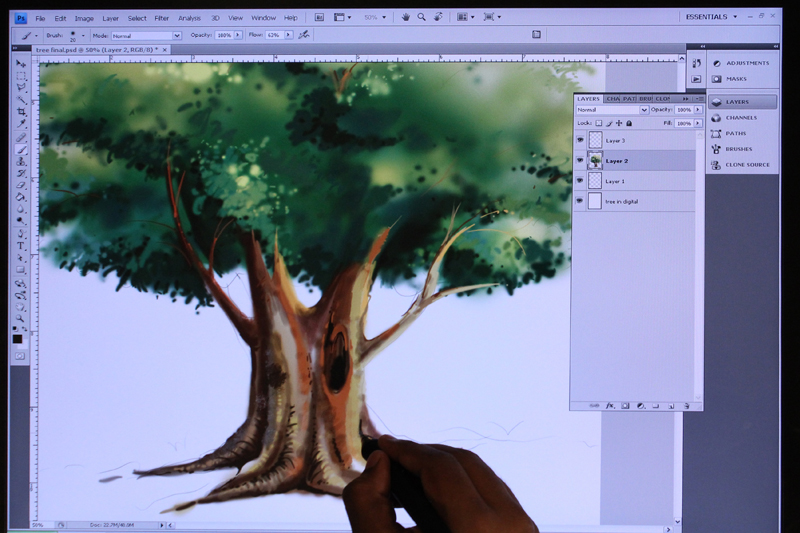Viewport: 800px width, 533px height.
Task: Select the Brush tool in toolbox
Action: 21,149
